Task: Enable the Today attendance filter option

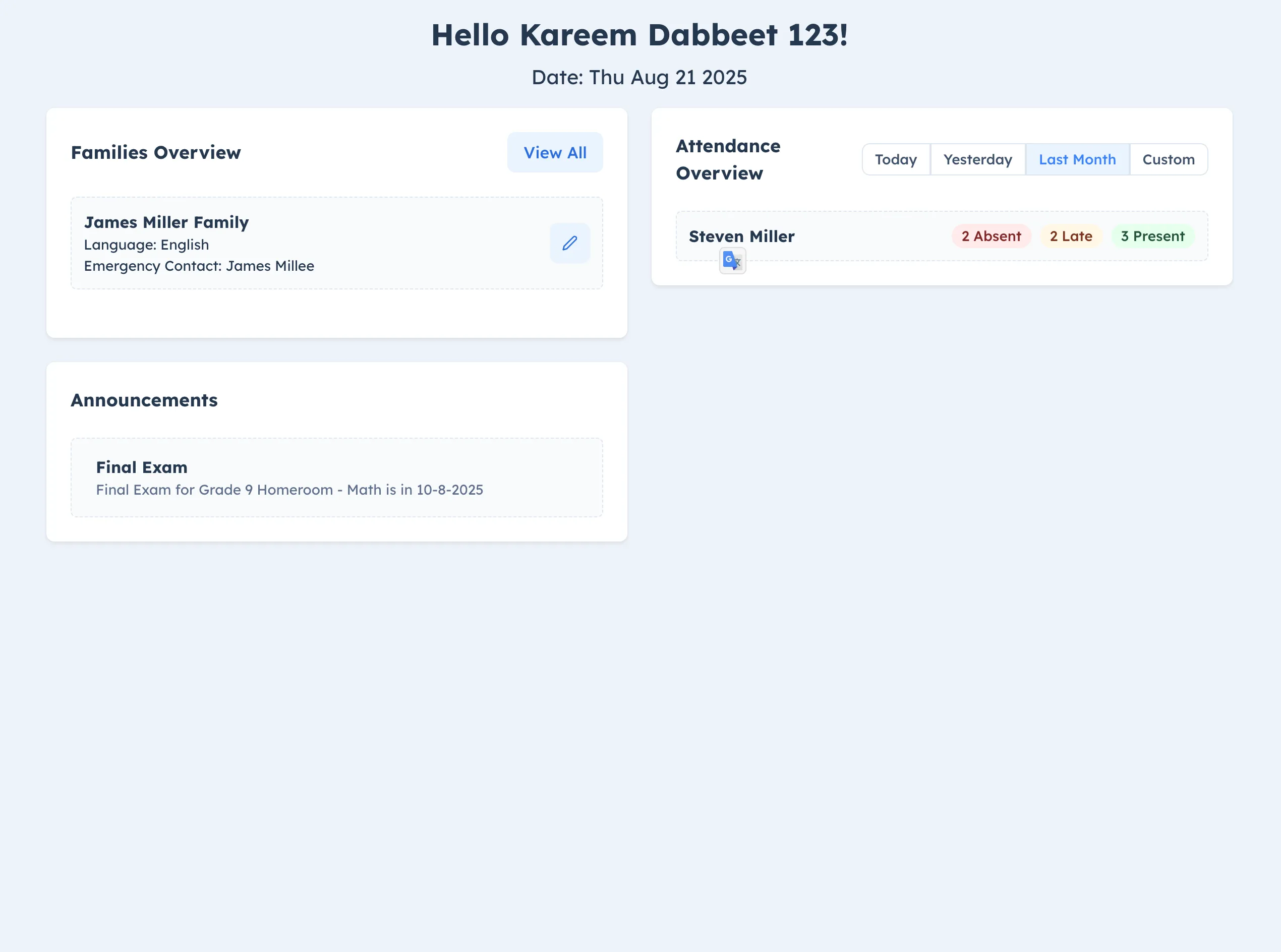Action: (896, 159)
